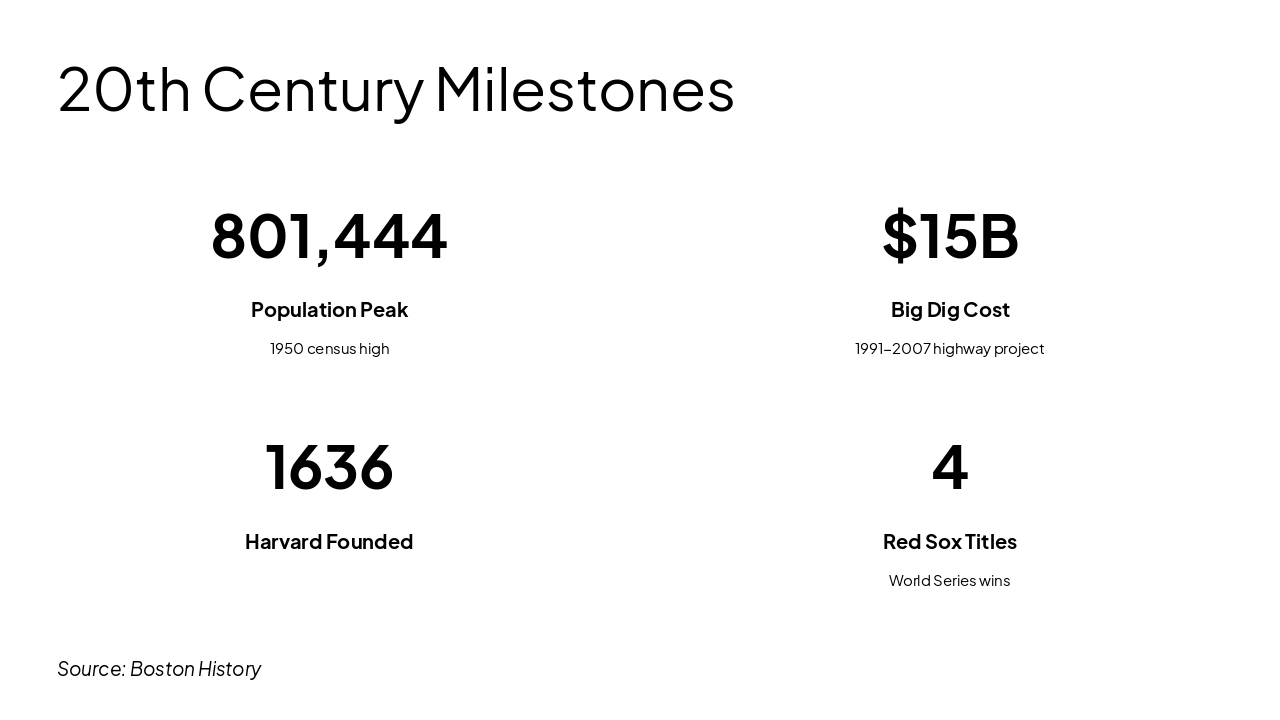Select the 'World Series wins' caption
The height and width of the screenshot is (720, 1280).
949,581
